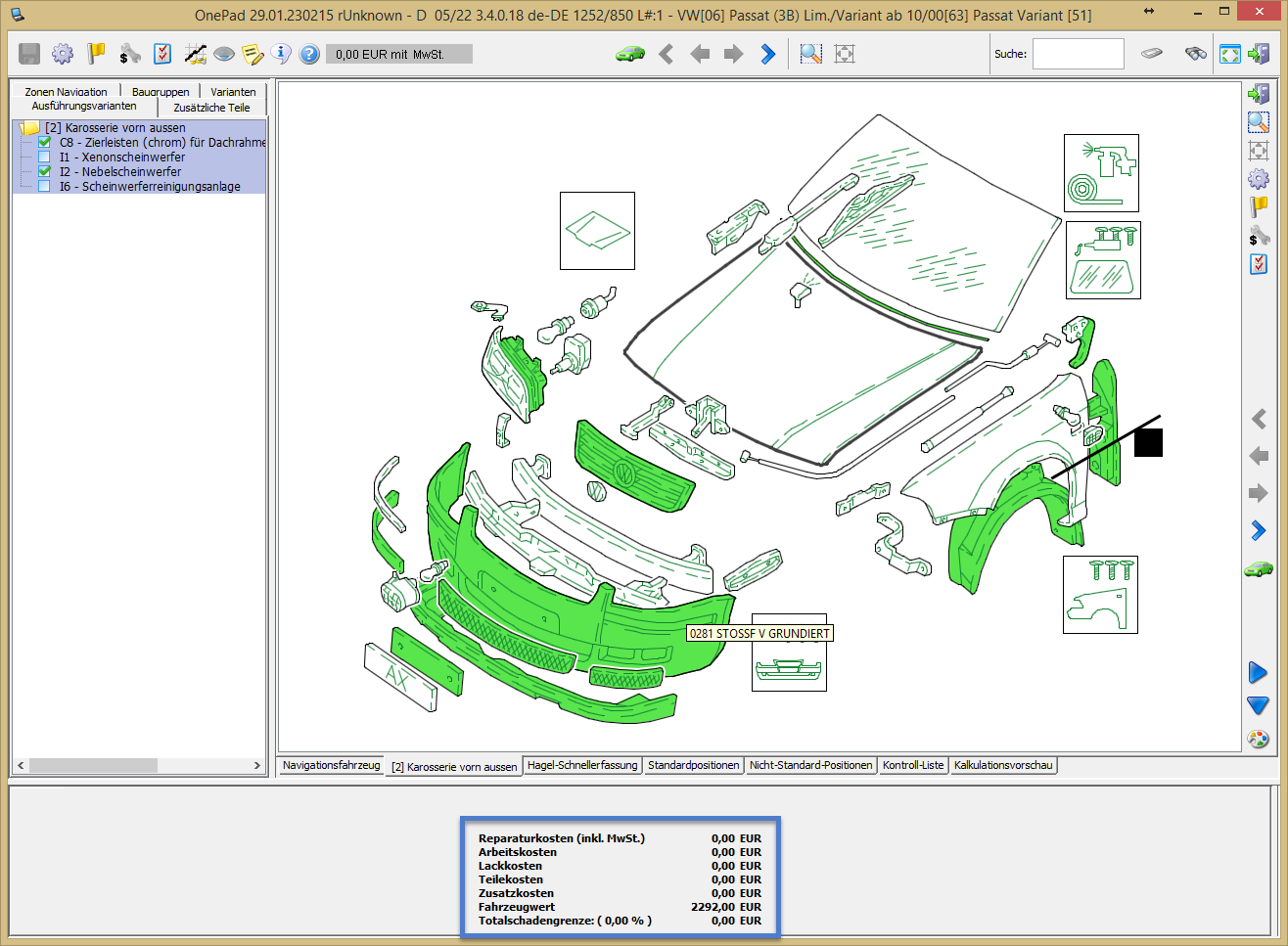Switch to the Zonen Navigation tab
The height and width of the screenshot is (946, 1288).
point(66,92)
